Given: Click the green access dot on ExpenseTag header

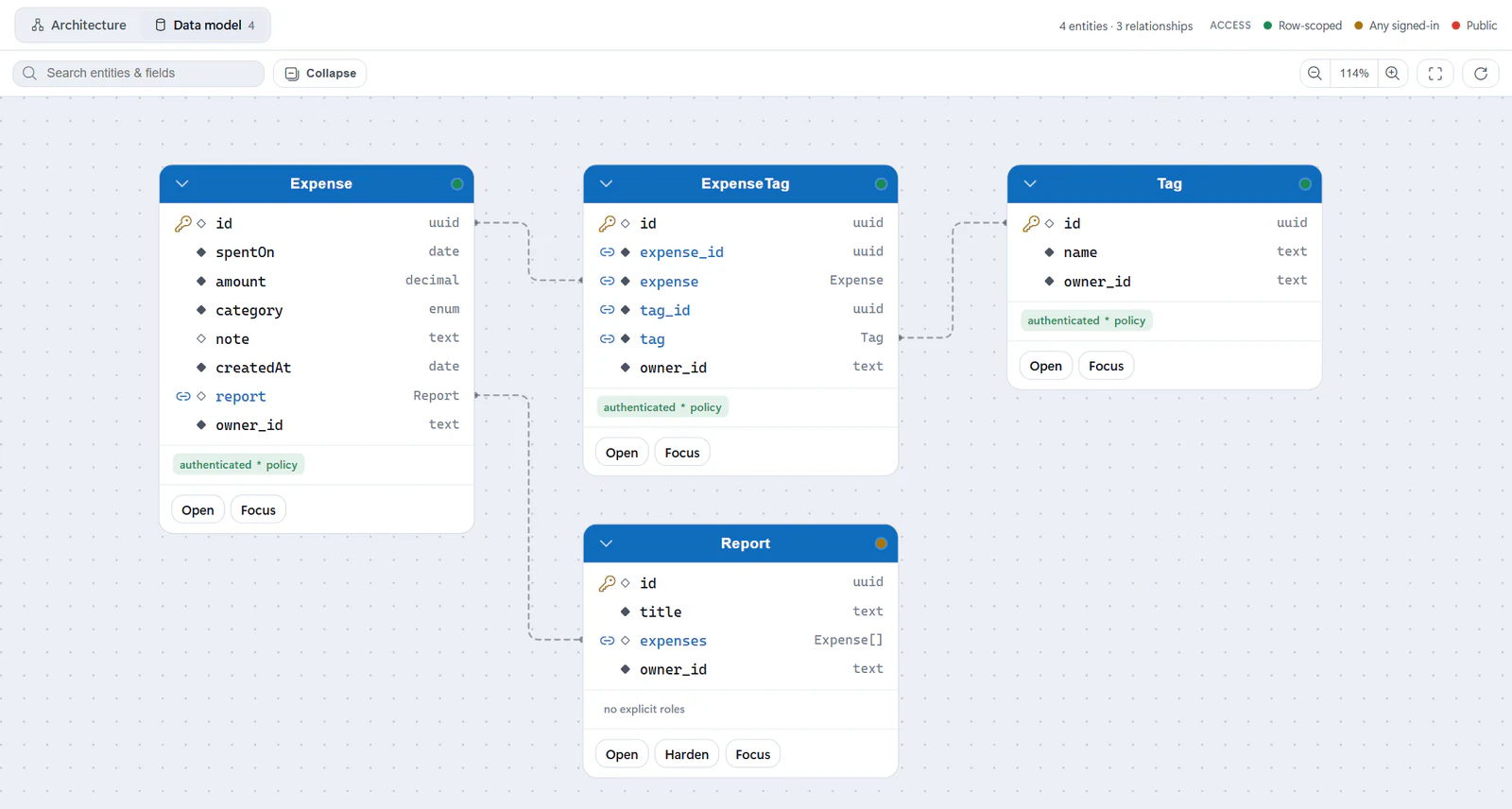Looking at the screenshot, I should point(881,184).
